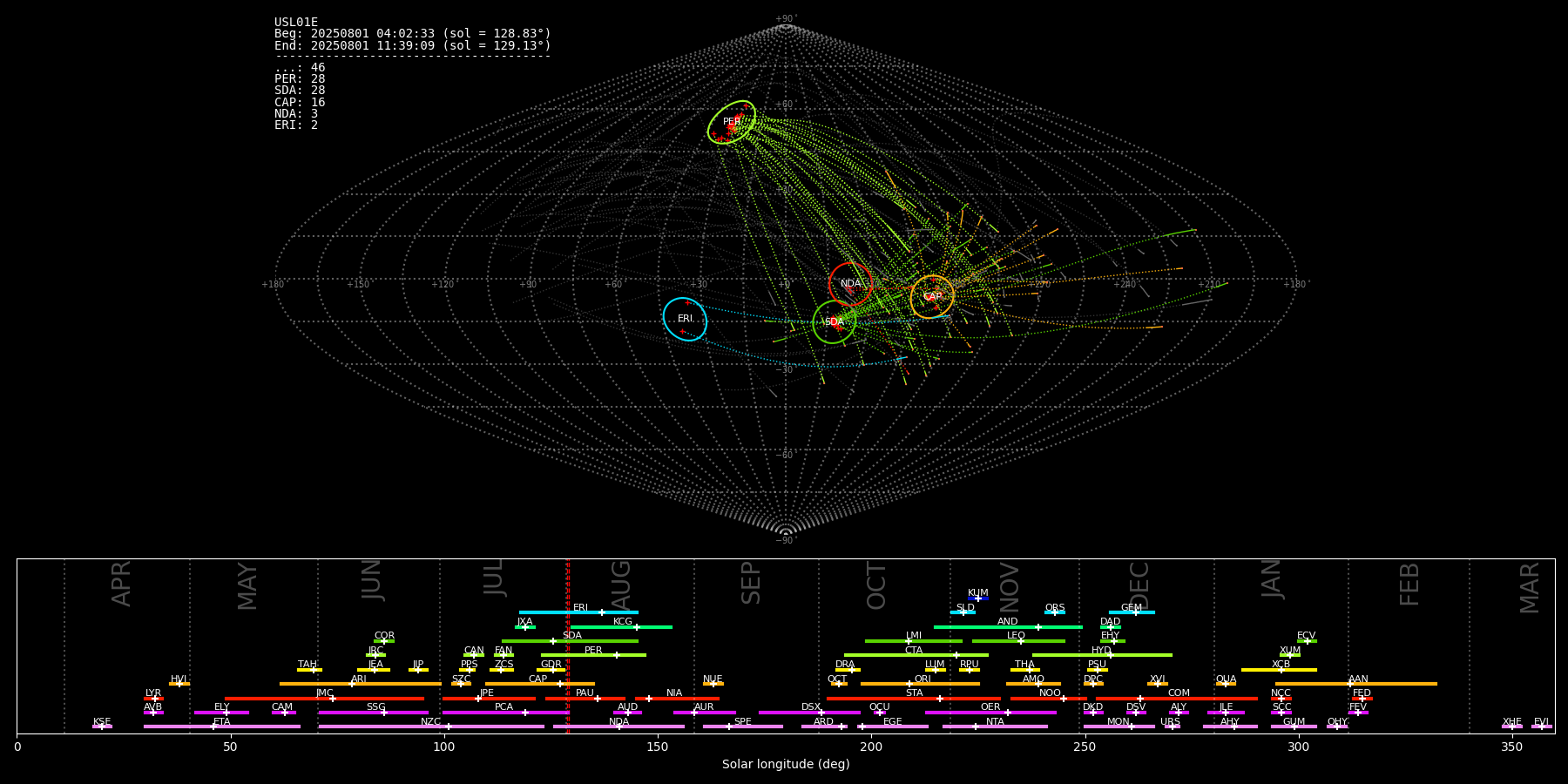1568x784 pixels.
Task: Select the PCA shower bar in timeline
Action: click(x=505, y=713)
